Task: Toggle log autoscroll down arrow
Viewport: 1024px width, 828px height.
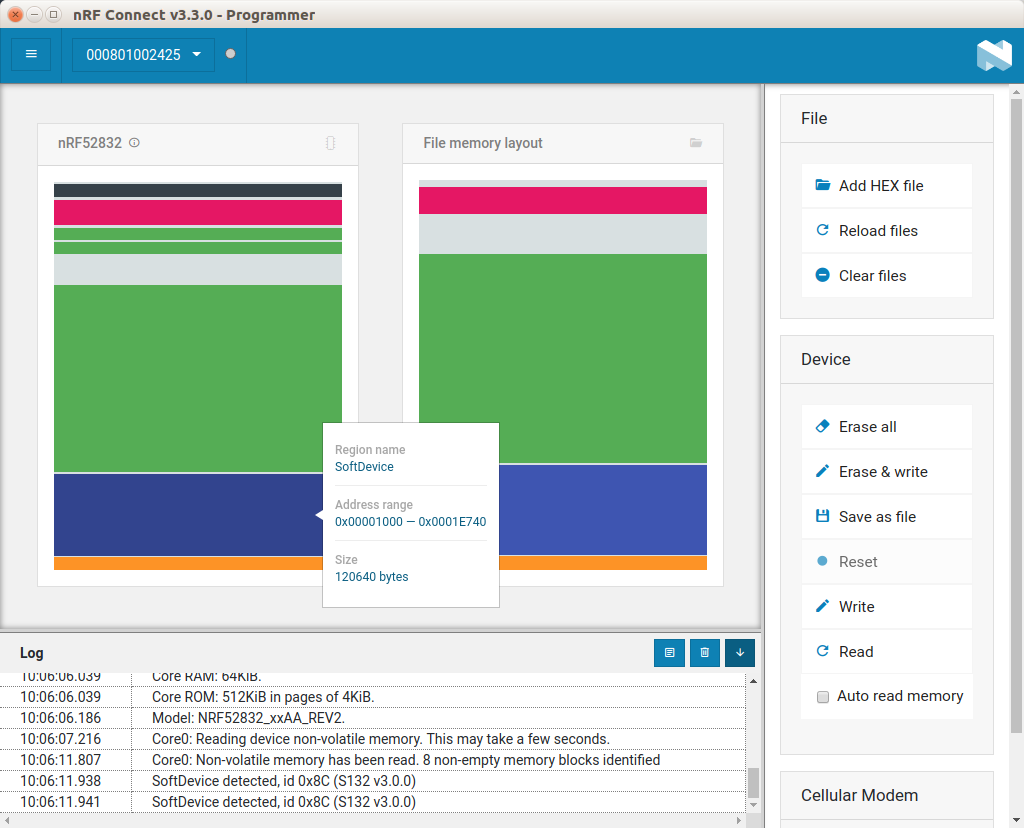Action: 740,653
